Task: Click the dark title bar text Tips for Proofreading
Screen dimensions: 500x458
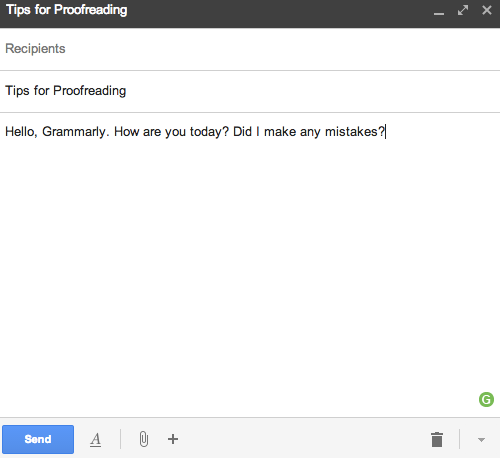Action: click(x=67, y=10)
